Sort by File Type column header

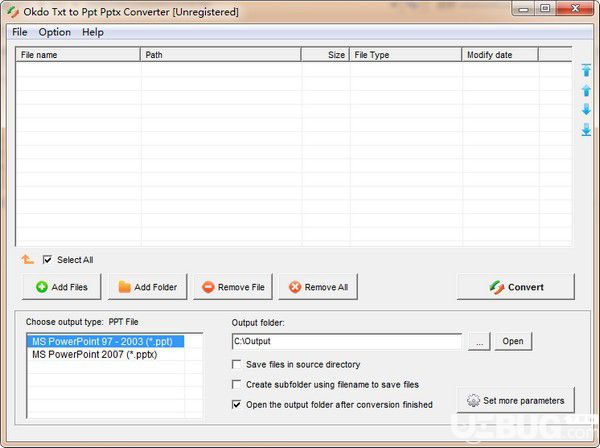tap(406, 55)
